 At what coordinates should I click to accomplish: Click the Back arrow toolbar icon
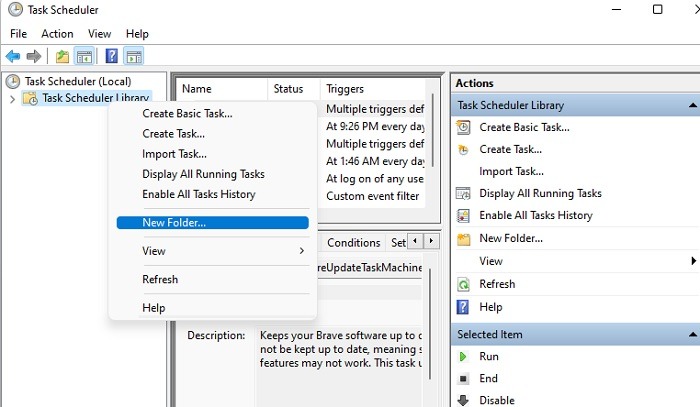[x=13, y=56]
